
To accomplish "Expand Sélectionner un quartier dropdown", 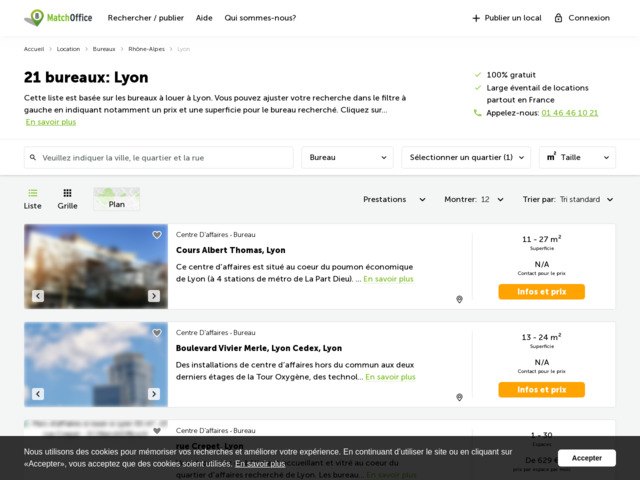I will [466, 158].
